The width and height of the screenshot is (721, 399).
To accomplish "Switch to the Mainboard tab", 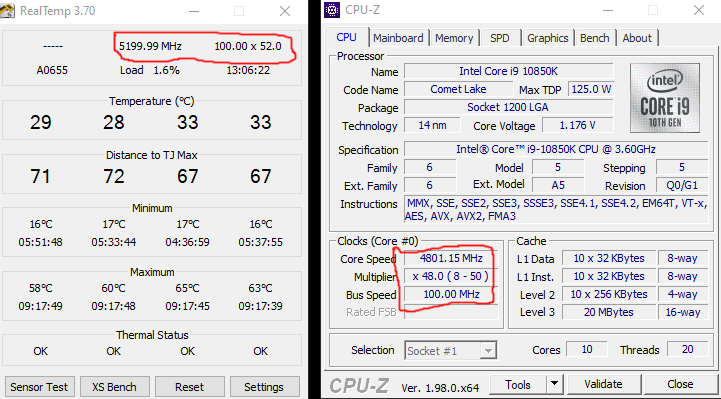I will tap(398, 38).
